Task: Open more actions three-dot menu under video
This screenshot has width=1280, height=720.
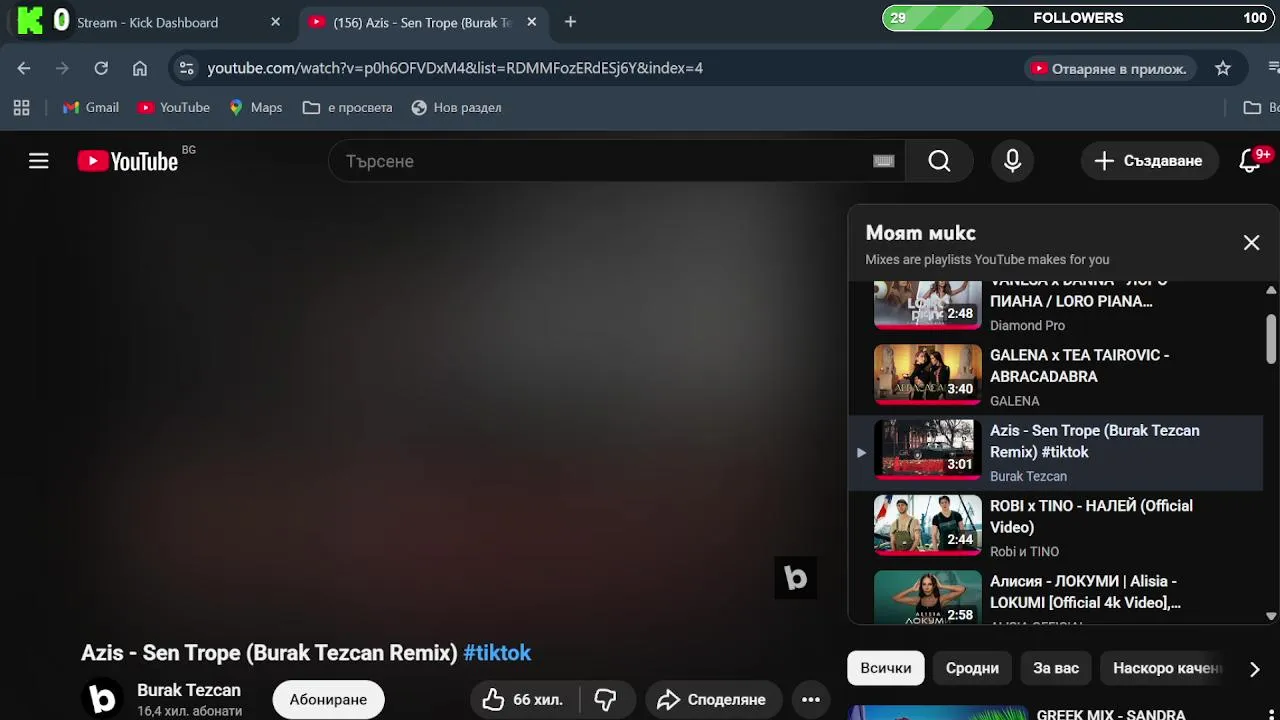Action: pos(811,700)
